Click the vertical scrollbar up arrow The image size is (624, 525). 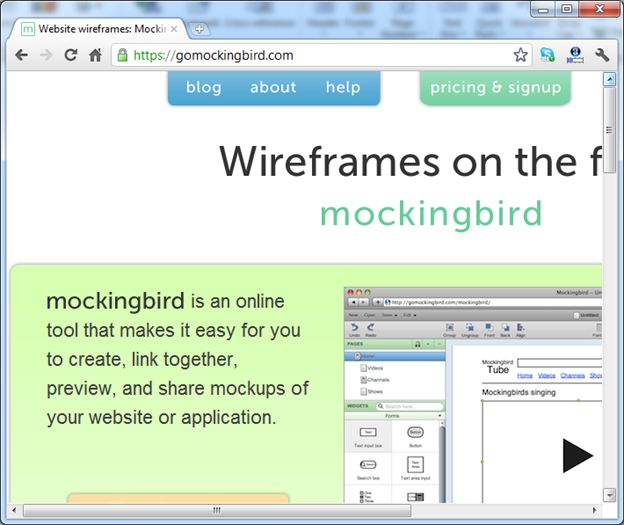[x=609, y=79]
